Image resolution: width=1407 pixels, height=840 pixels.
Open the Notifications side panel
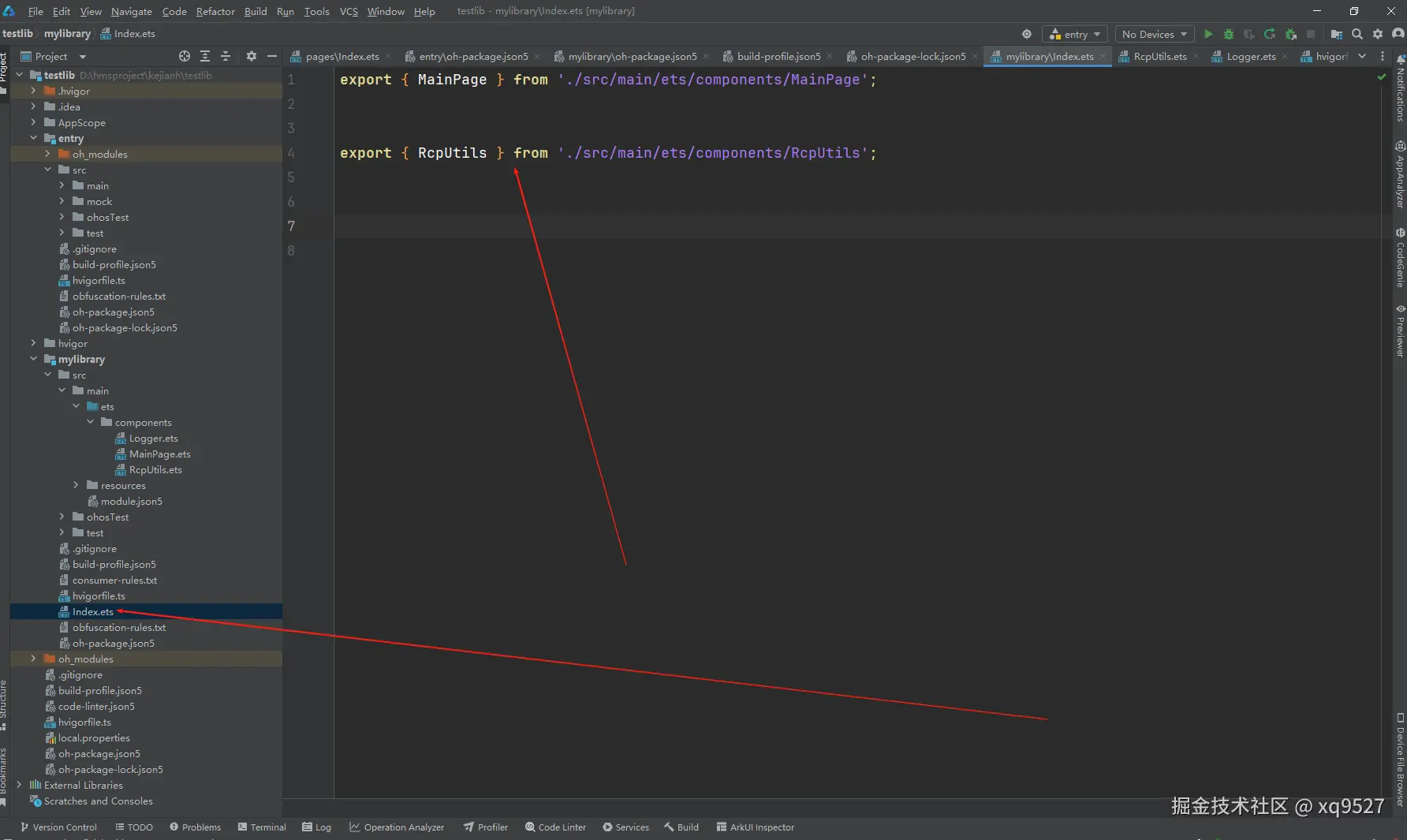click(1400, 88)
